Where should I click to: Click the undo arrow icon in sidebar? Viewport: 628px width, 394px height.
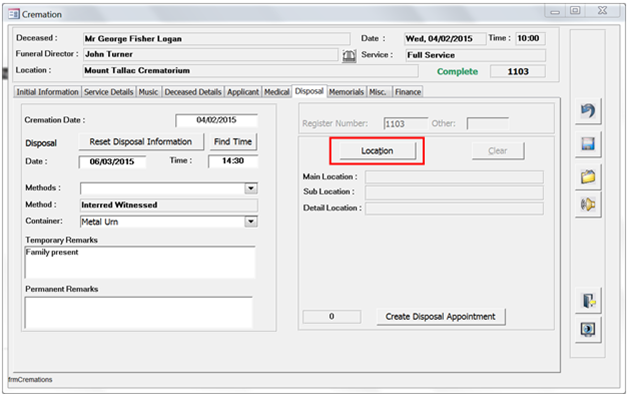[x=588, y=111]
